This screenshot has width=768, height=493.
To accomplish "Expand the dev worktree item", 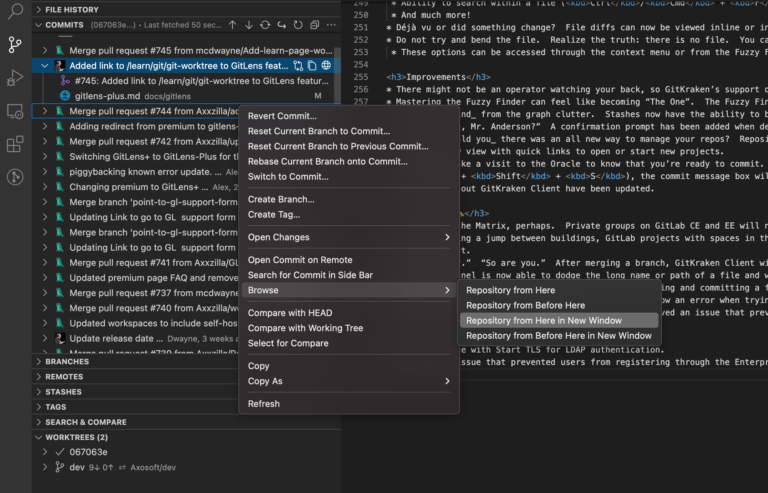I will tap(44, 466).
